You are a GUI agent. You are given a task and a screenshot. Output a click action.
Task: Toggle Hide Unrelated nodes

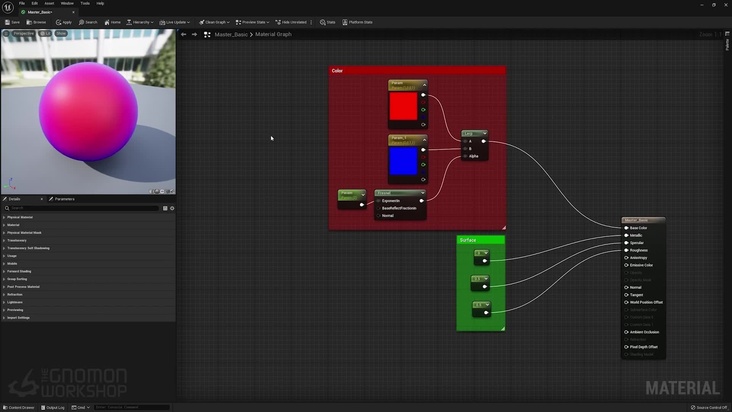(291, 22)
